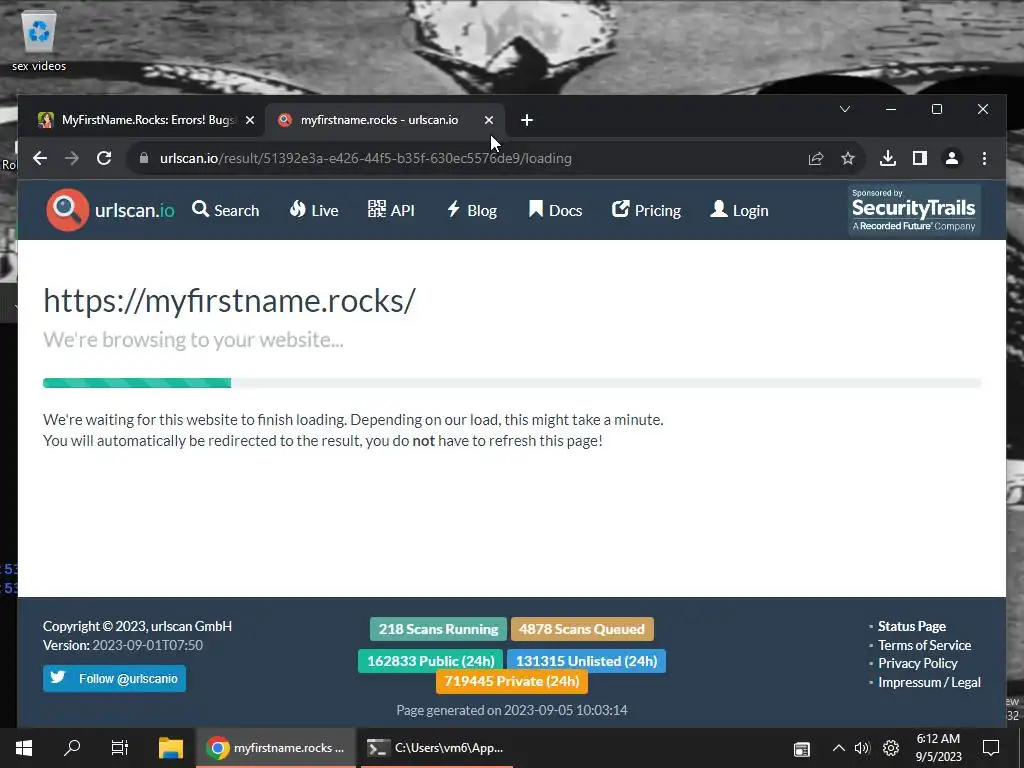This screenshot has height=768, width=1024.
Task: Maximize the Chrome window
Action: (936, 109)
